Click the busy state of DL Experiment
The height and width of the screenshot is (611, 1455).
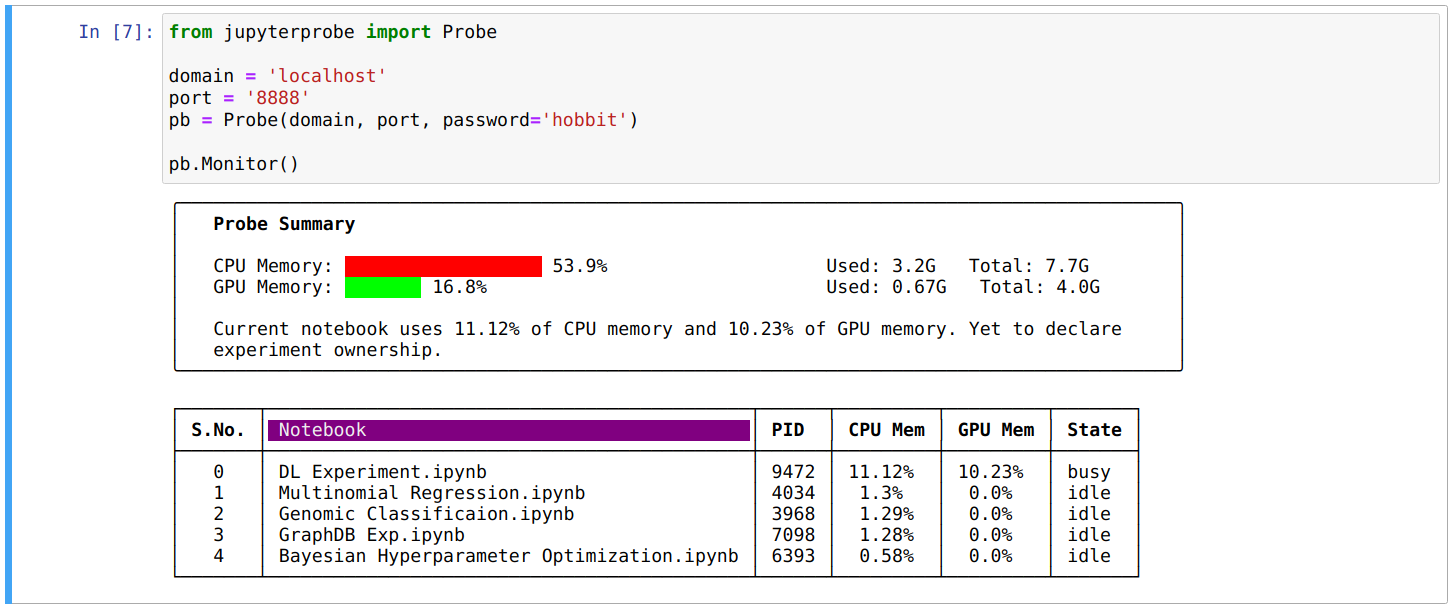(1088, 472)
